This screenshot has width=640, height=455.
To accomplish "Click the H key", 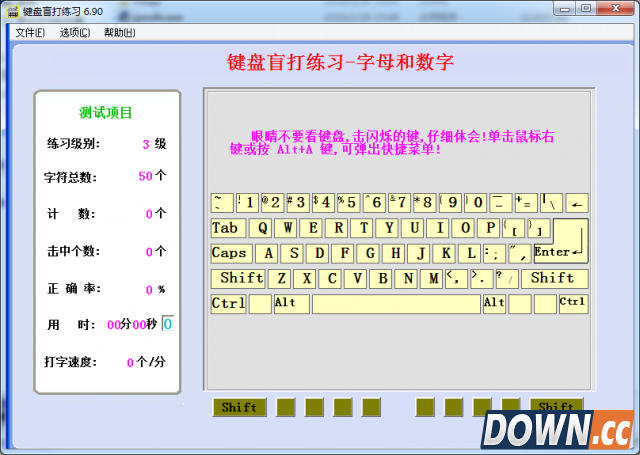I will coord(393,253).
